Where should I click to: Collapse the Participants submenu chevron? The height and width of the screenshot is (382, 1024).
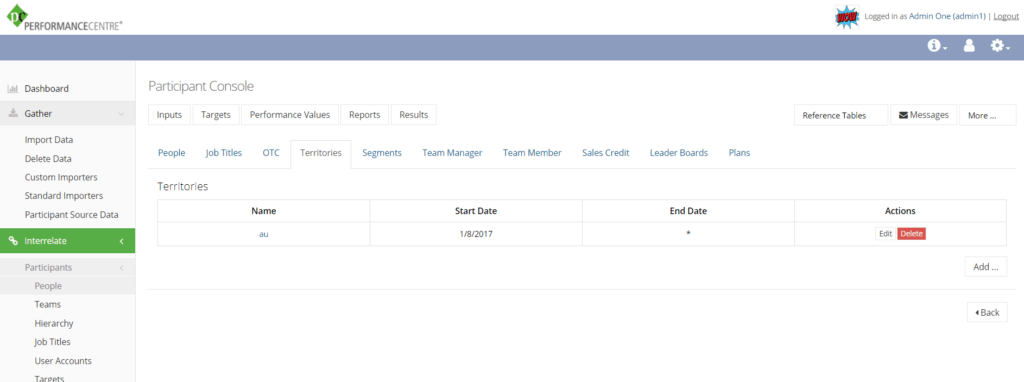click(121, 268)
